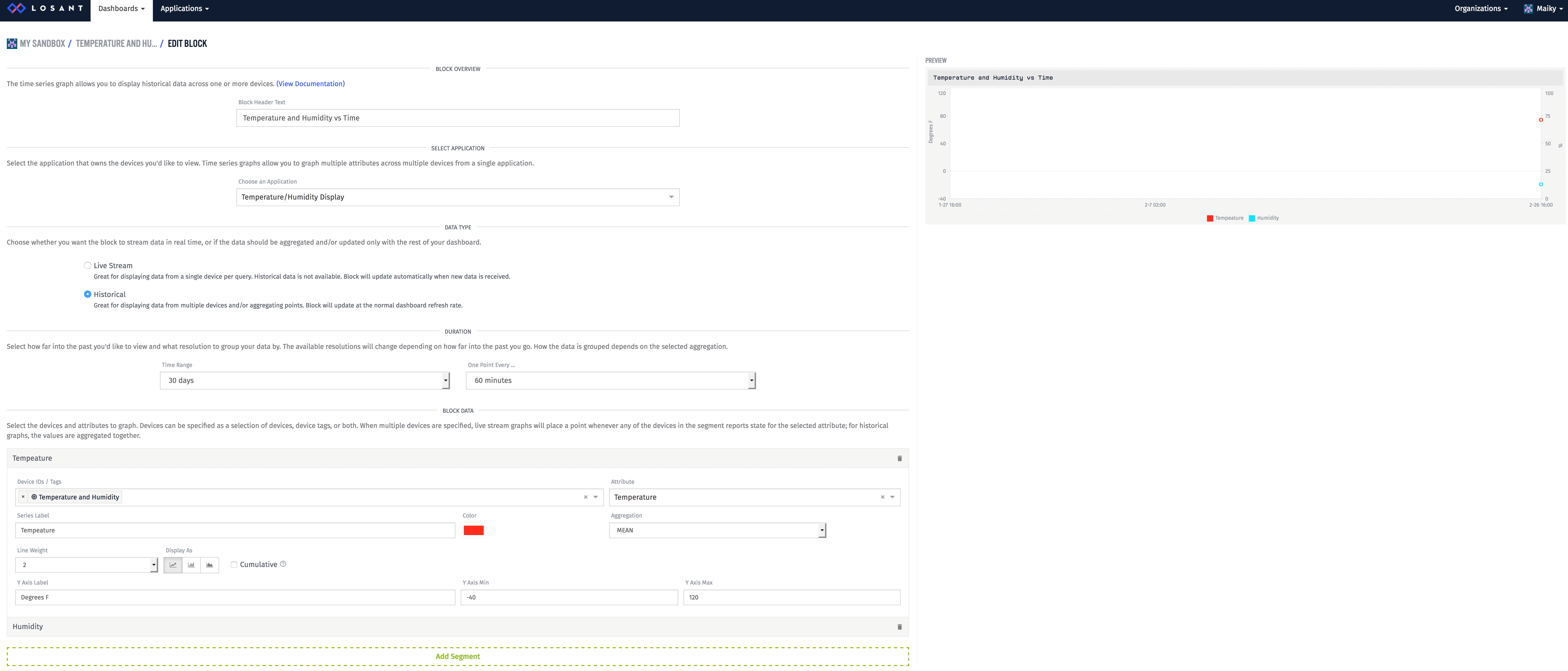Click the Cumulative help question-mark icon

click(x=283, y=564)
